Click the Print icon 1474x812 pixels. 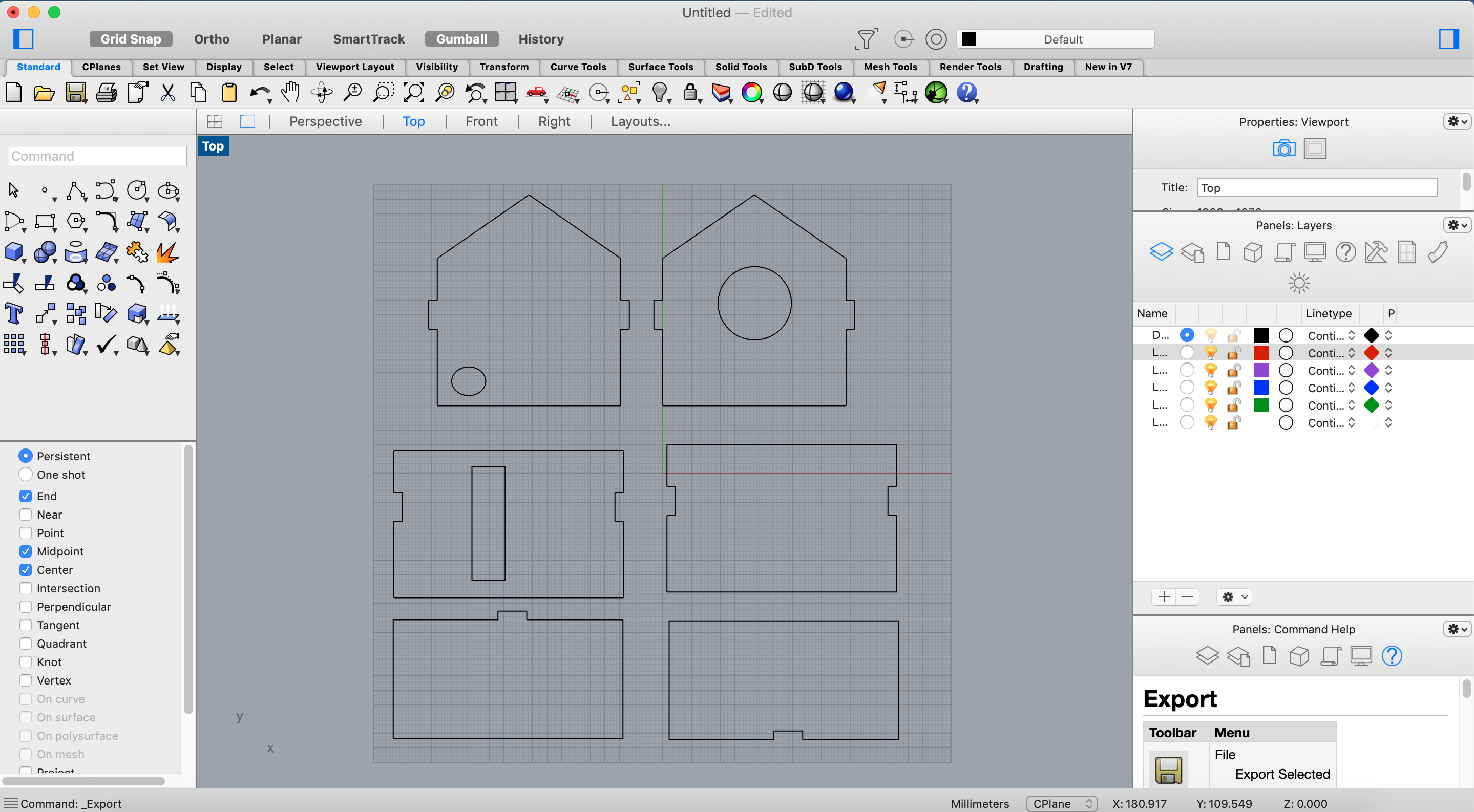(107, 93)
